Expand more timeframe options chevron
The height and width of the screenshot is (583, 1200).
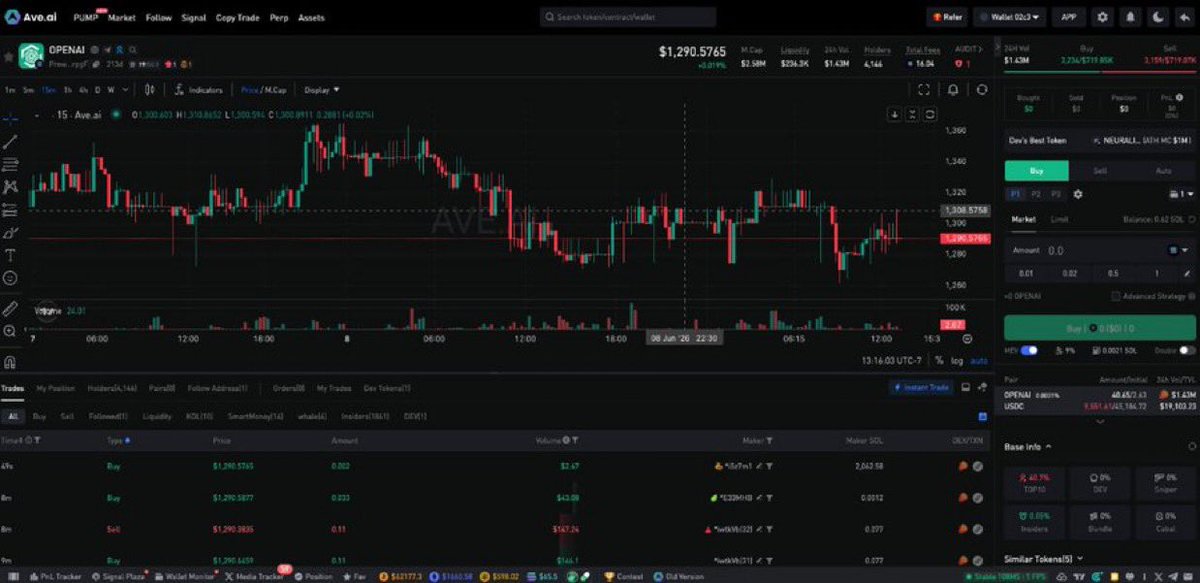click(x=125, y=90)
